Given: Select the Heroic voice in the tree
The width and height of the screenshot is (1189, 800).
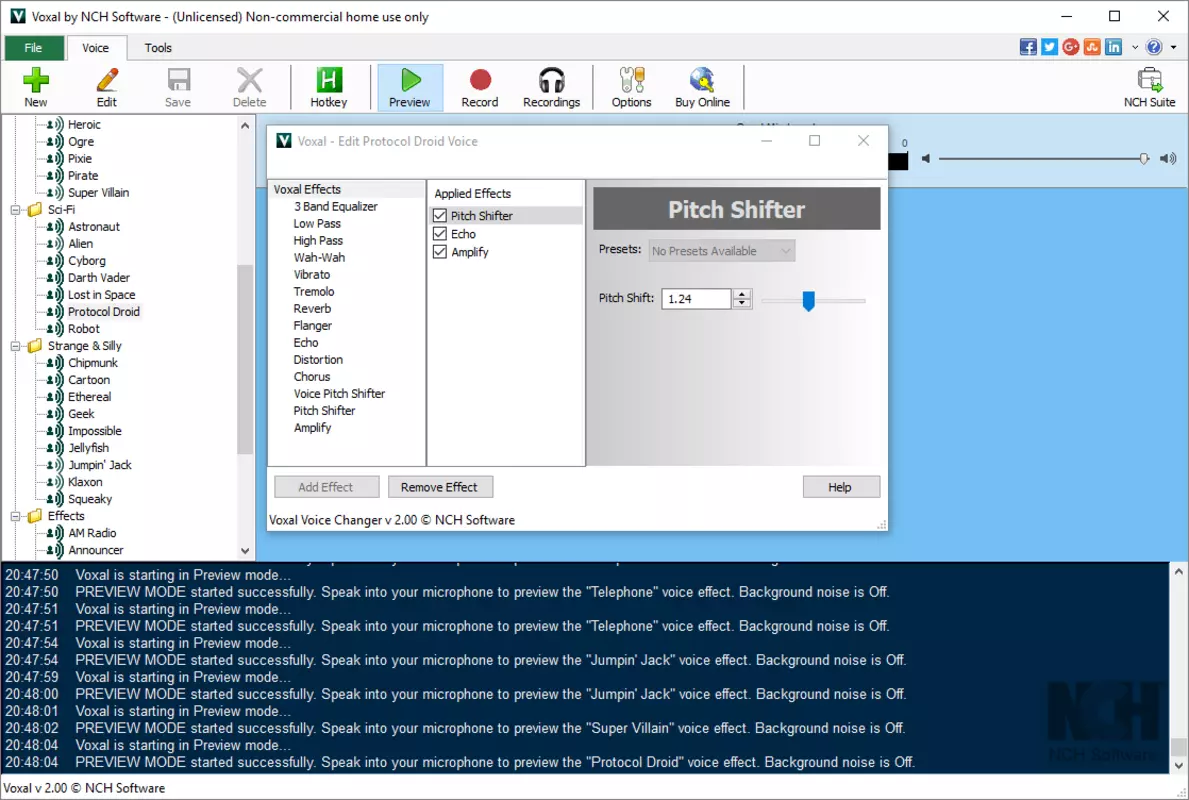Looking at the screenshot, I should tap(84, 124).
